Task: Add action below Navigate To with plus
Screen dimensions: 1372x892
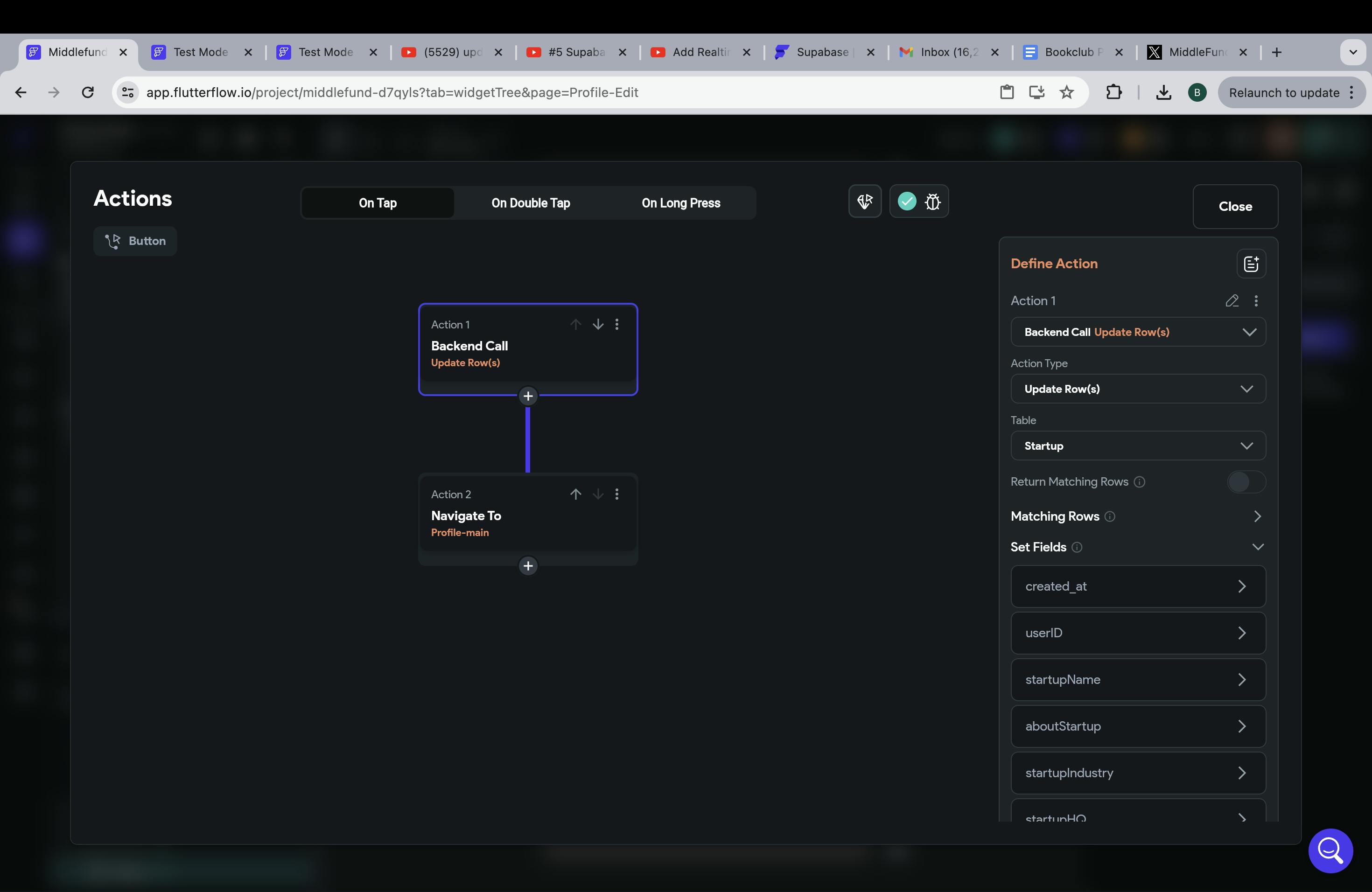Action: tap(527, 566)
